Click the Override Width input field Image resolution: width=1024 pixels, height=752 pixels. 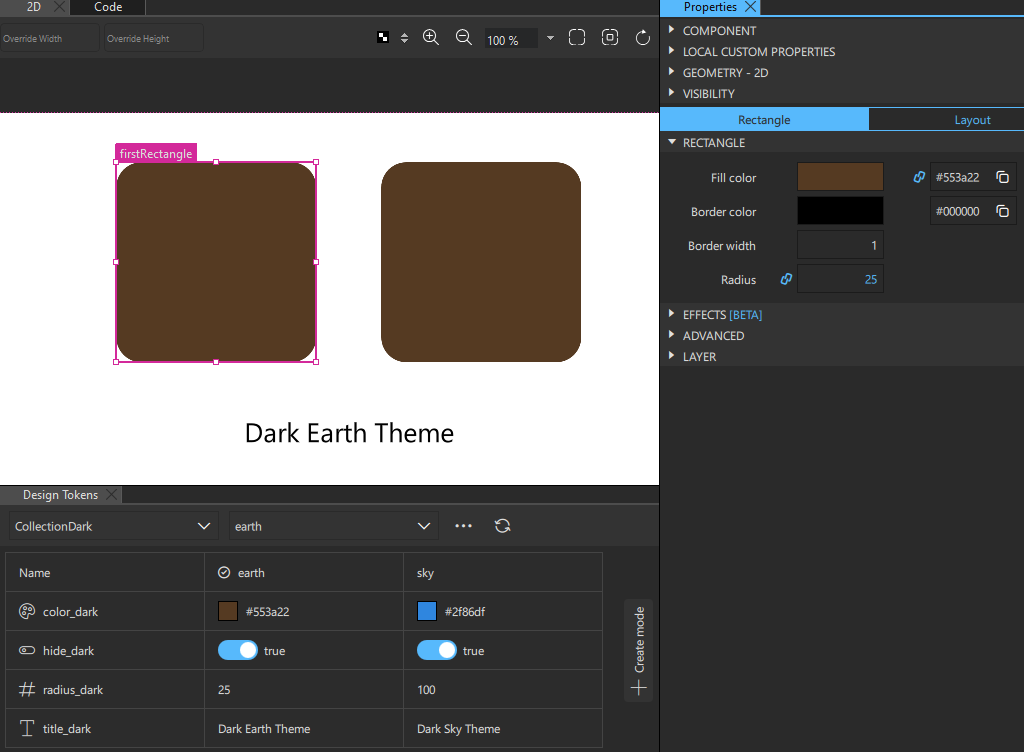[x=48, y=37]
